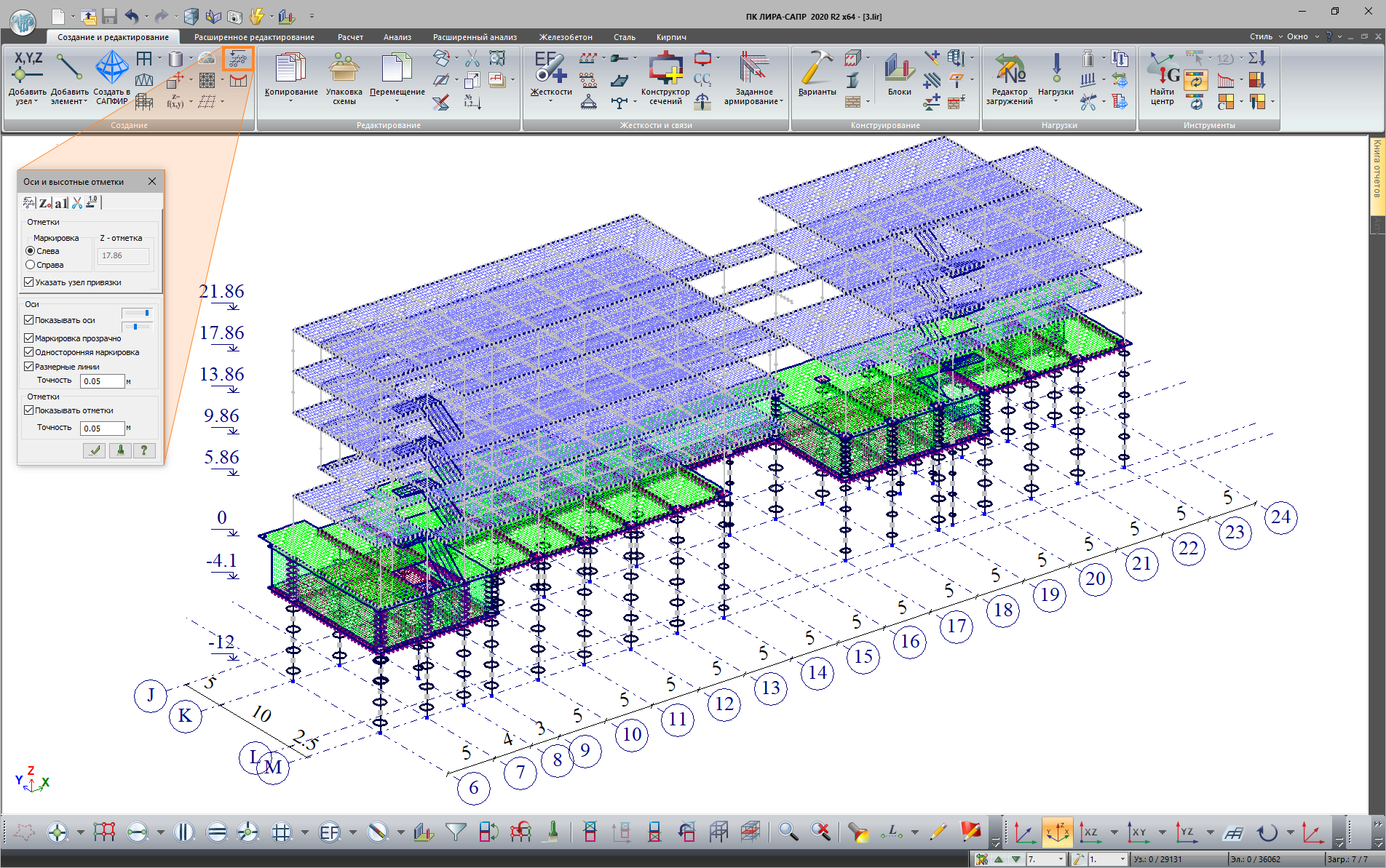Open the Железобетон ribbon tab

coord(565,37)
